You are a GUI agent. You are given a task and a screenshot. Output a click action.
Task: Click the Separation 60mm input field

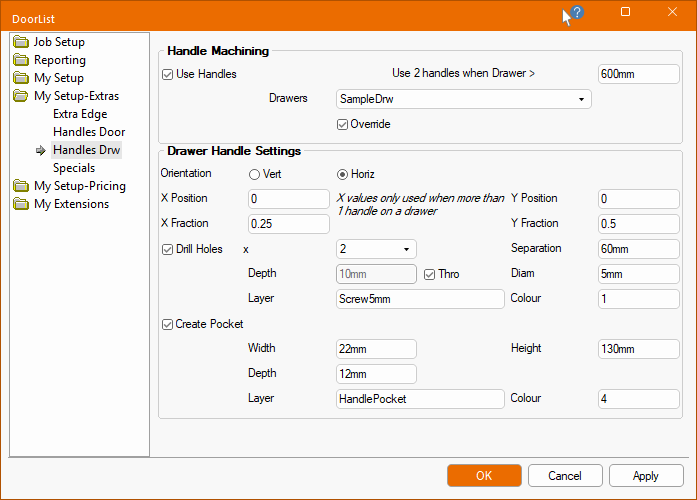point(638,249)
